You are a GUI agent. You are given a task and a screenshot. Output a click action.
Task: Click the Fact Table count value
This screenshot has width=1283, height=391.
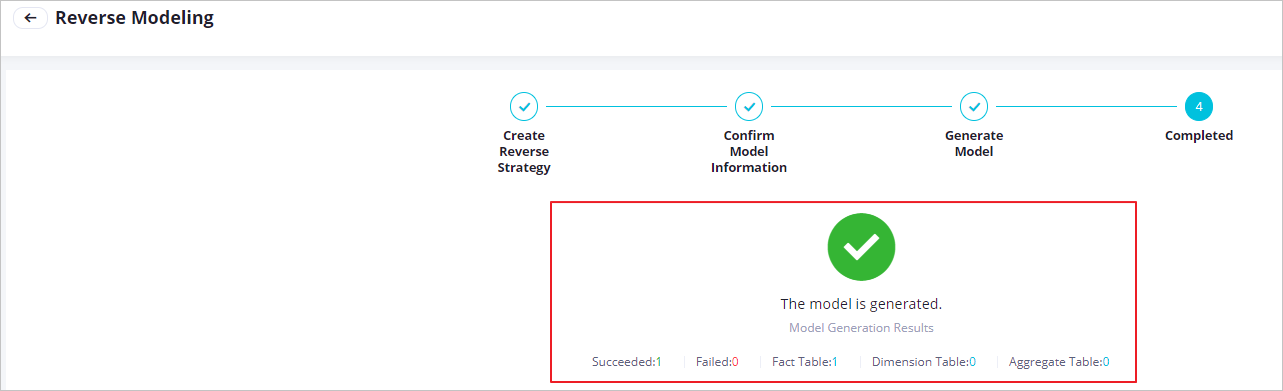tap(834, 361)
